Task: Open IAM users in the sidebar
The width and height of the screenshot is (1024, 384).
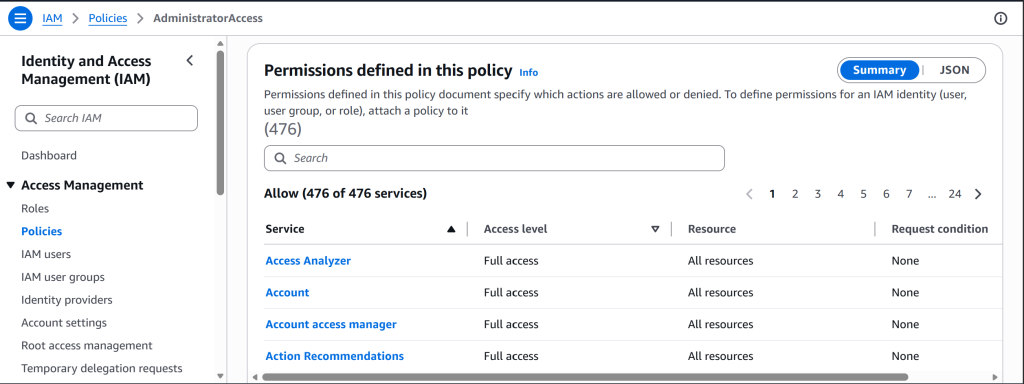Action: (46, 254)
